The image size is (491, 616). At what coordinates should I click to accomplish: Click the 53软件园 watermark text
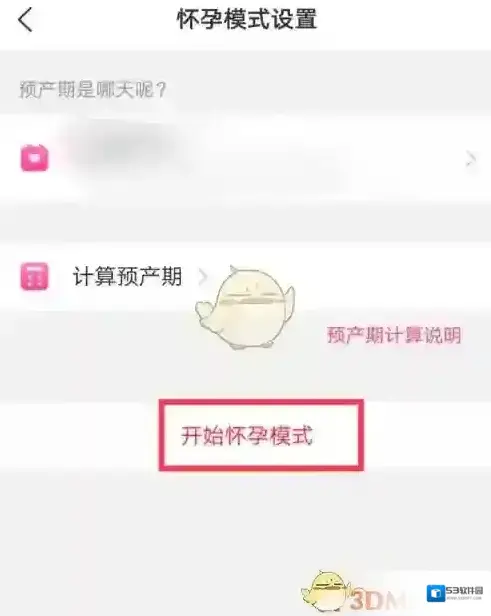464,591
